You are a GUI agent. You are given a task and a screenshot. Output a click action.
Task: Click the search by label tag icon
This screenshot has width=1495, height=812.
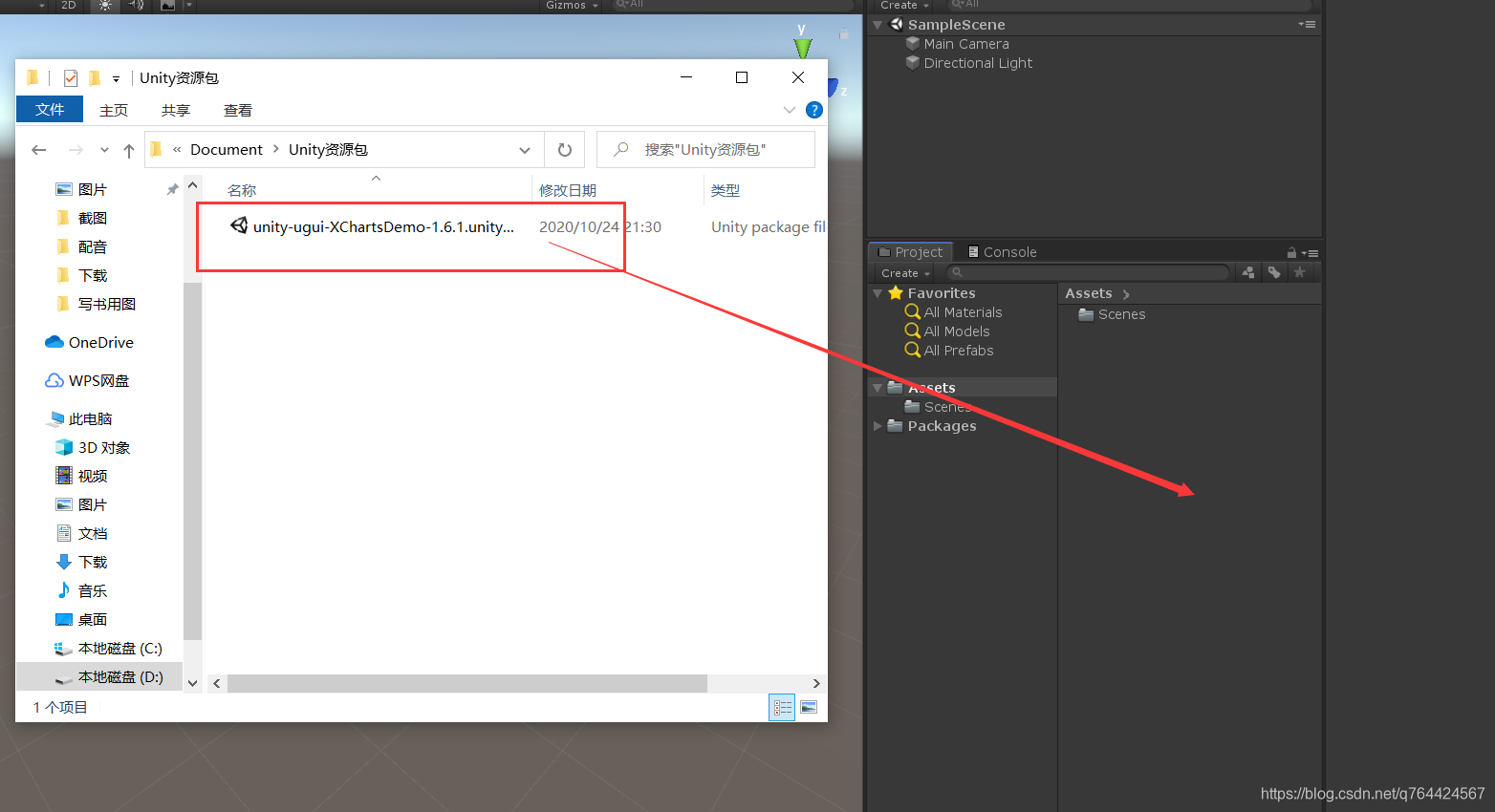(x=1274, y=273)
